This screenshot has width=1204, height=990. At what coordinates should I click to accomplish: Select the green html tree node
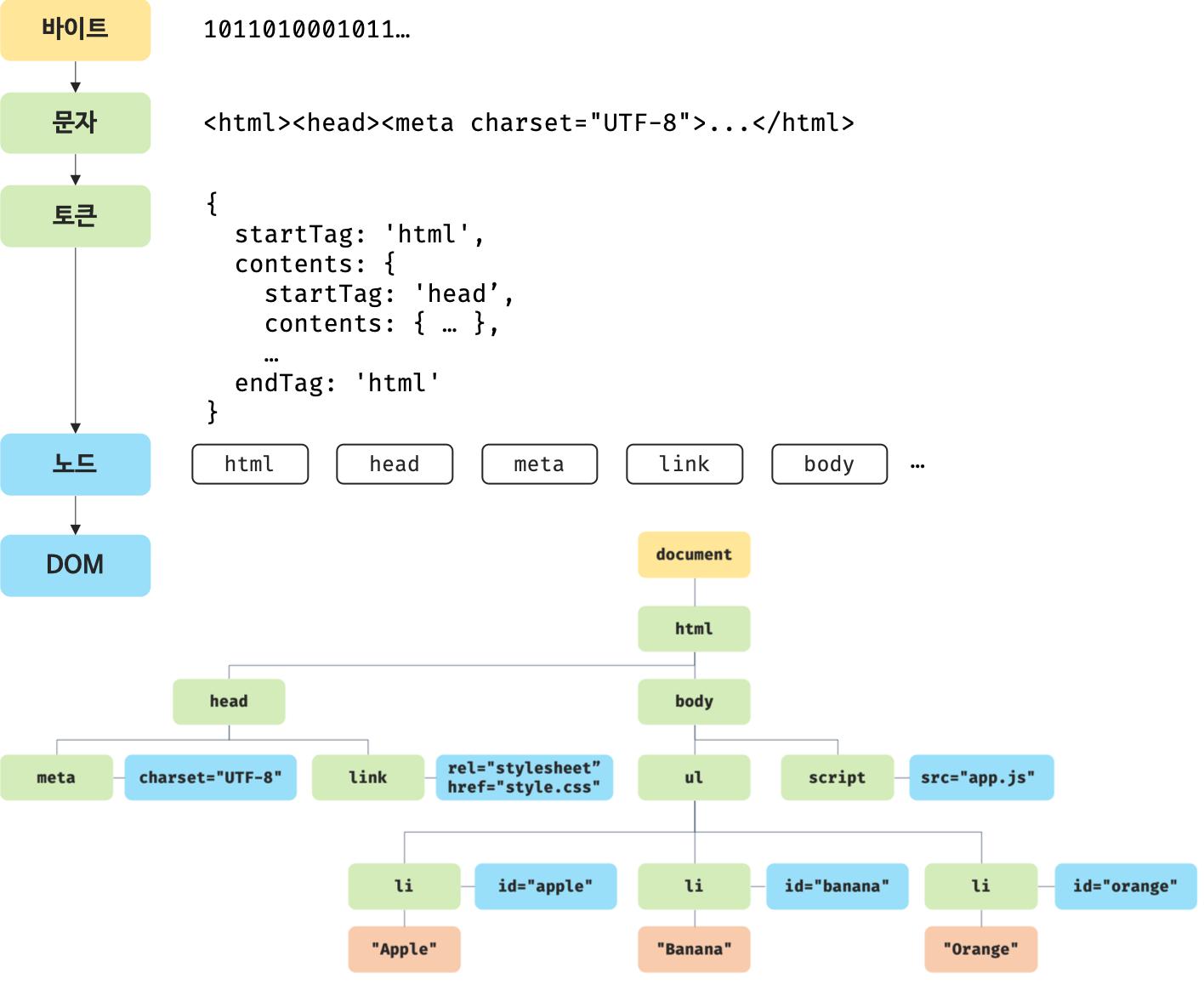tap(695, 629)
